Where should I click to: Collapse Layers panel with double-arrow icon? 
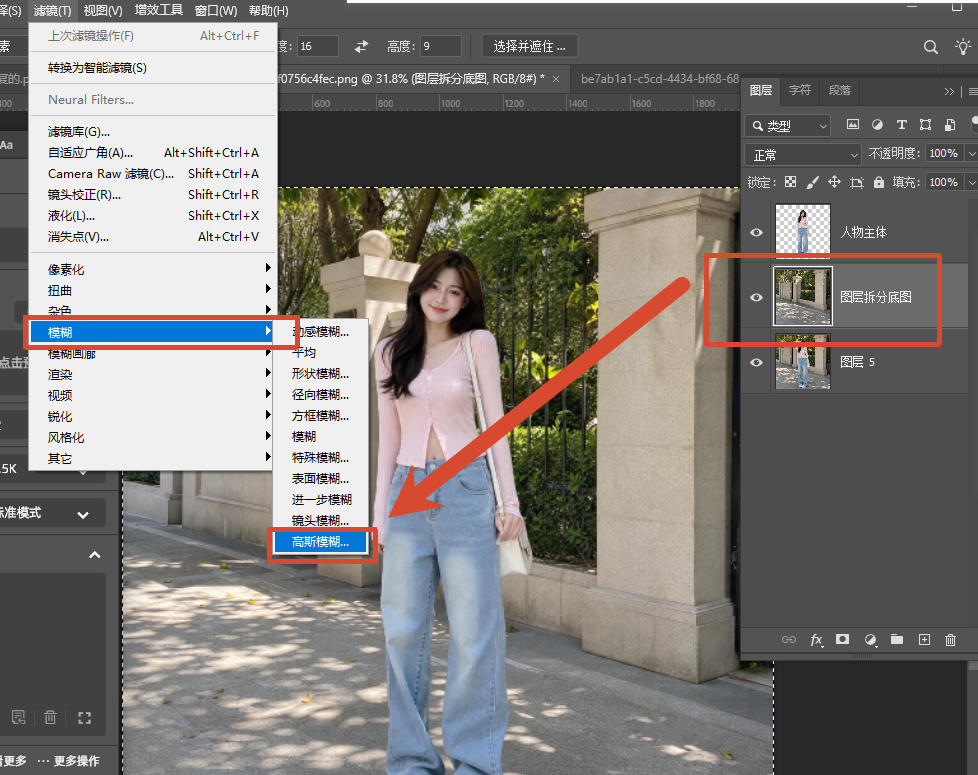pos(949,92)
